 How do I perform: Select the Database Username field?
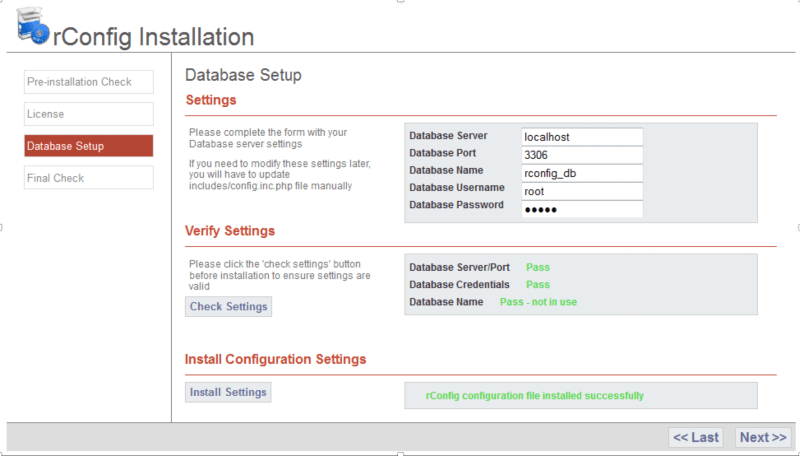tap(582, 191)
